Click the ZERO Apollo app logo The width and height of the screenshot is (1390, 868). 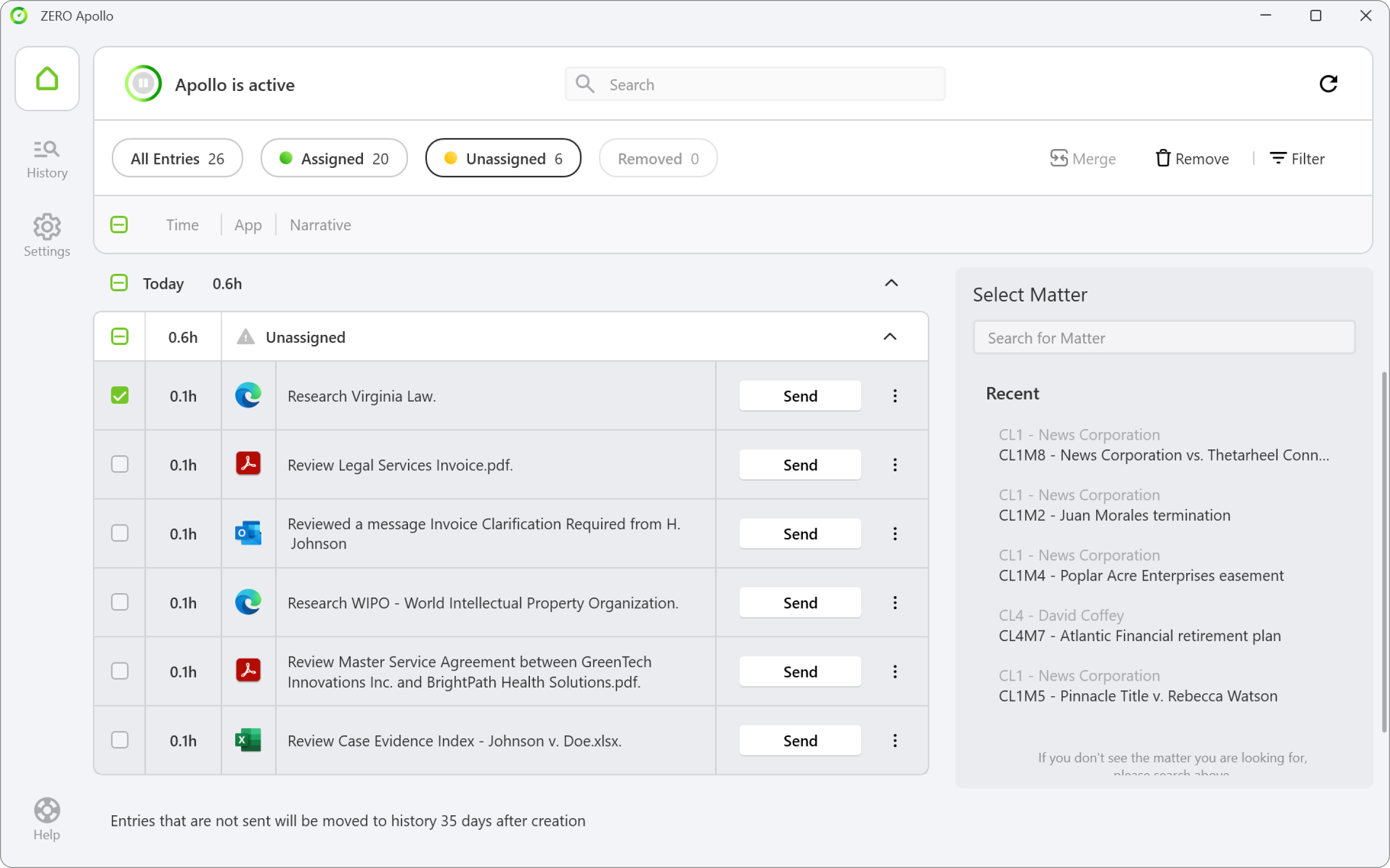point(19,15)
